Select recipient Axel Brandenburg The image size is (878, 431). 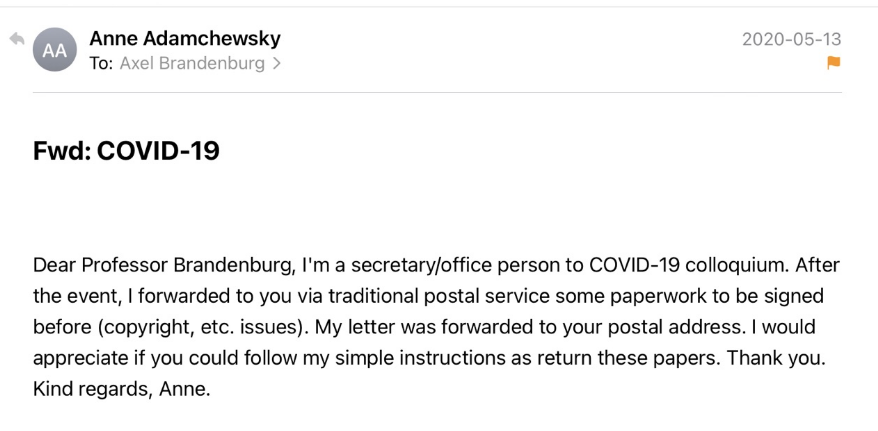tap(192, 64)
